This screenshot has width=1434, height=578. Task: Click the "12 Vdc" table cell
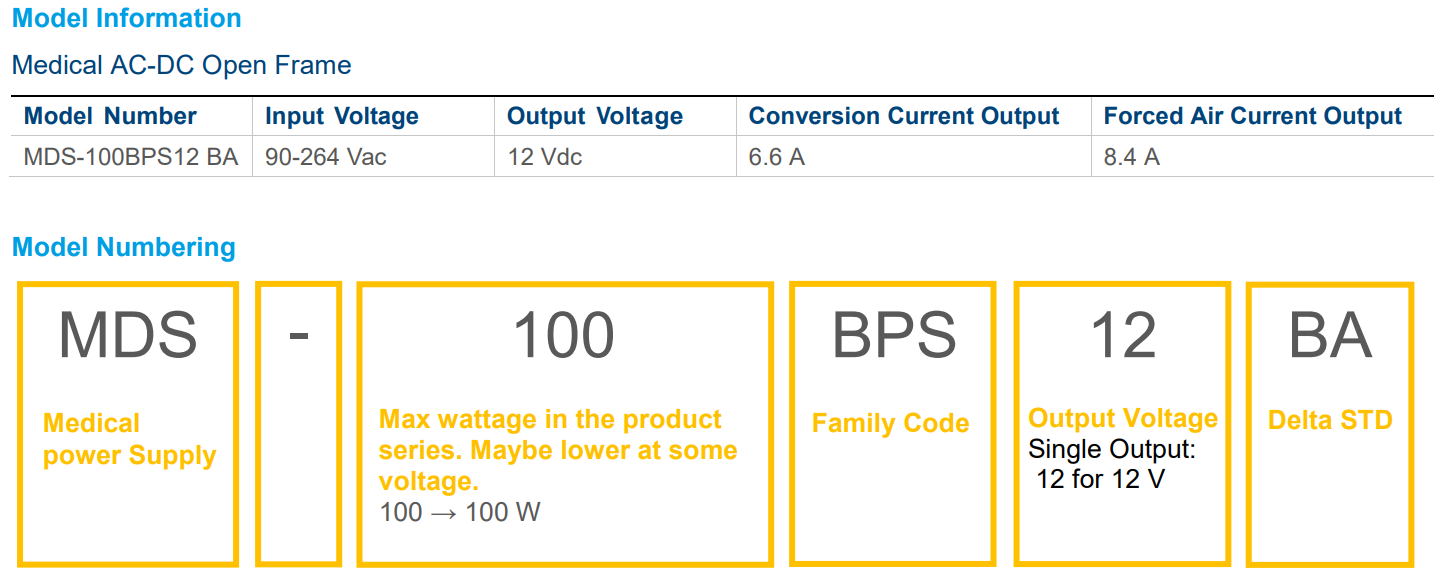(x=544, y=157)
